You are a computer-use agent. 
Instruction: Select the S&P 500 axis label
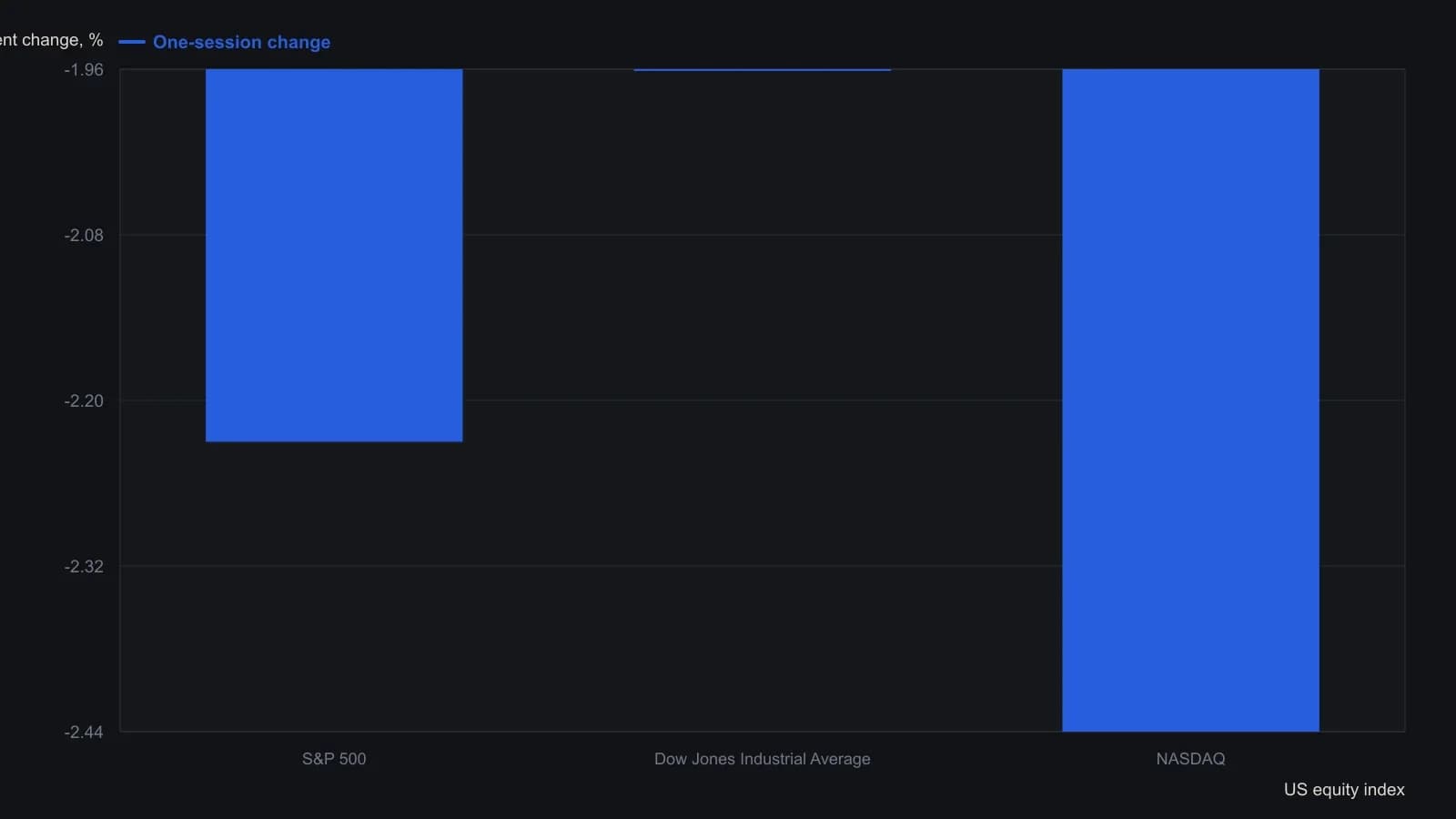click(x=334, y=759)
